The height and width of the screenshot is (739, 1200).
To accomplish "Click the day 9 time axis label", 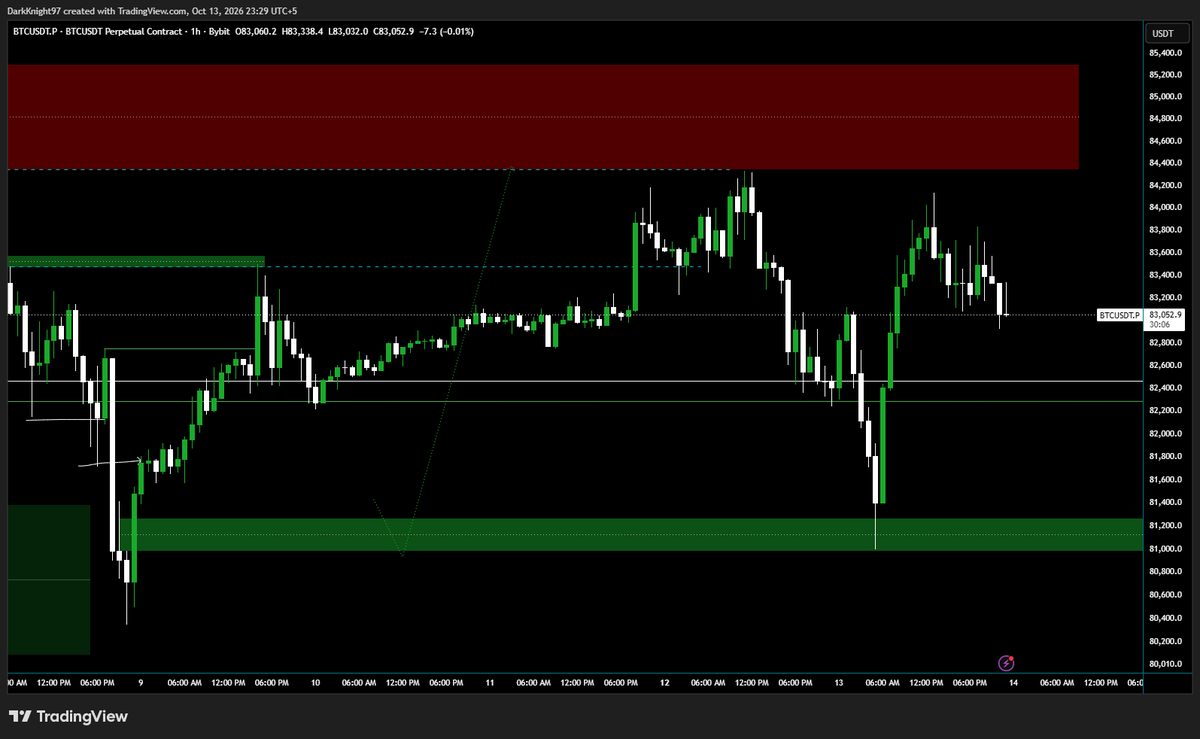I will pos(141,683).
